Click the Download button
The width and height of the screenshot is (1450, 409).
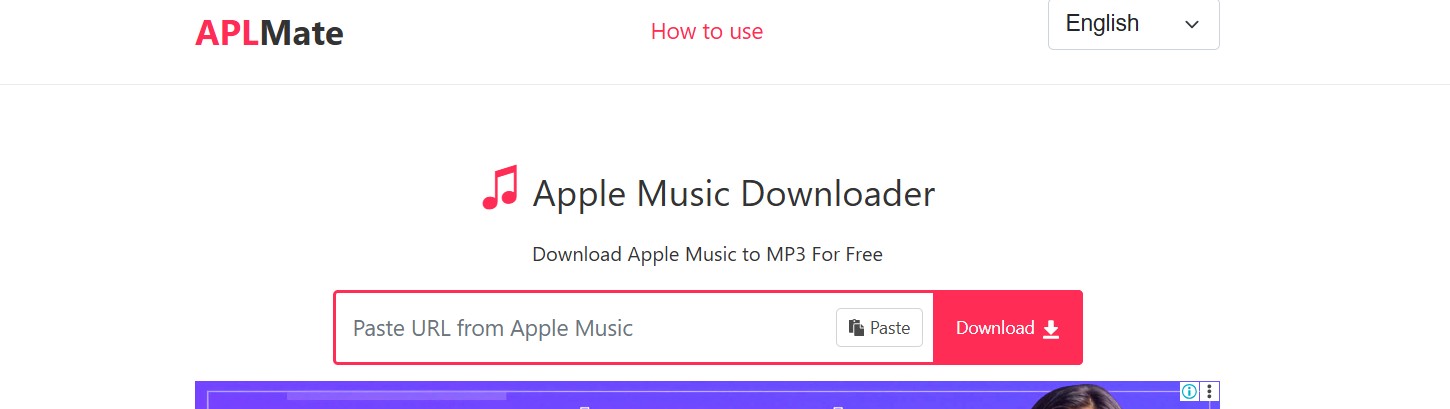point(1007,328)
